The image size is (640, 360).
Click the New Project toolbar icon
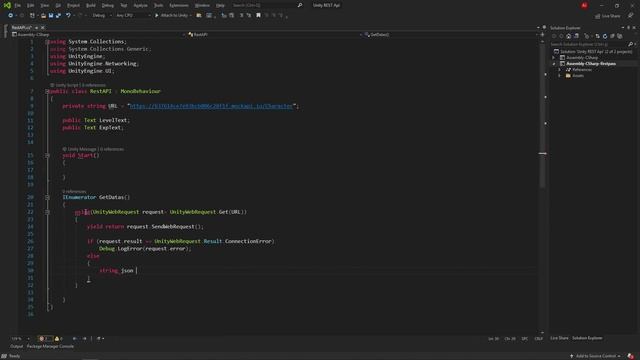tap(32, 16)
